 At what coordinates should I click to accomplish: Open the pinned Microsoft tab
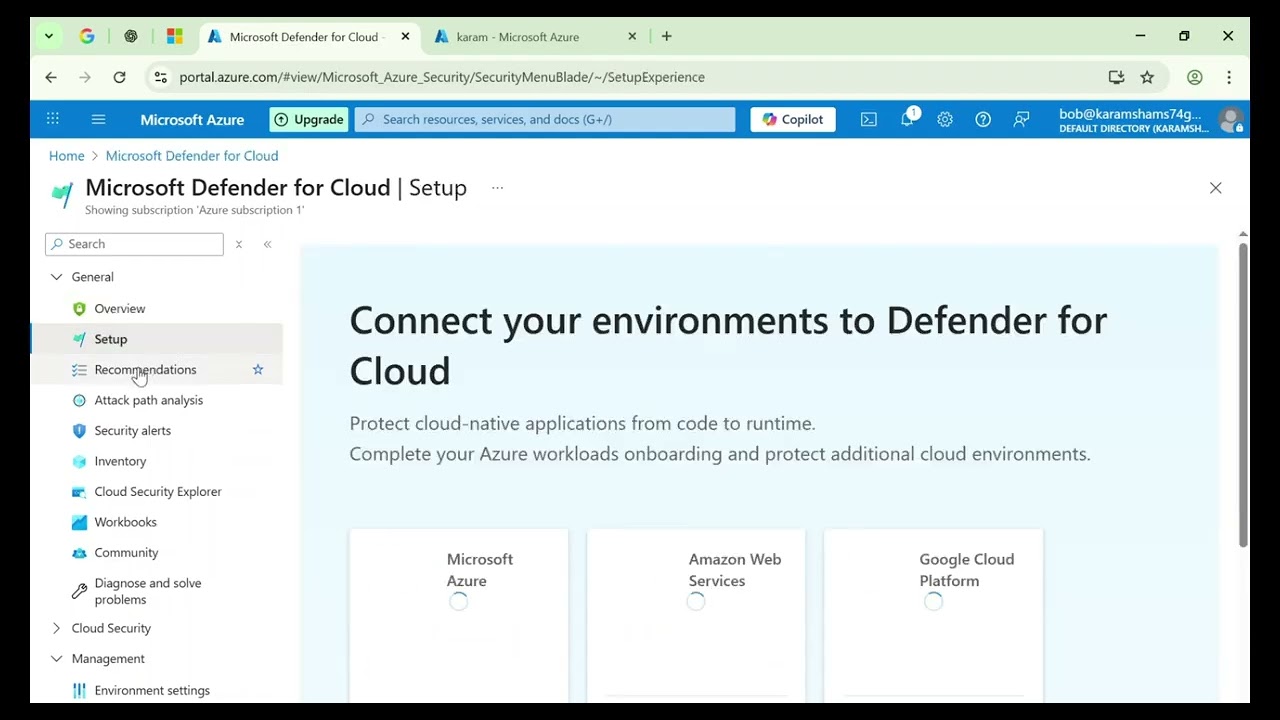175,36
